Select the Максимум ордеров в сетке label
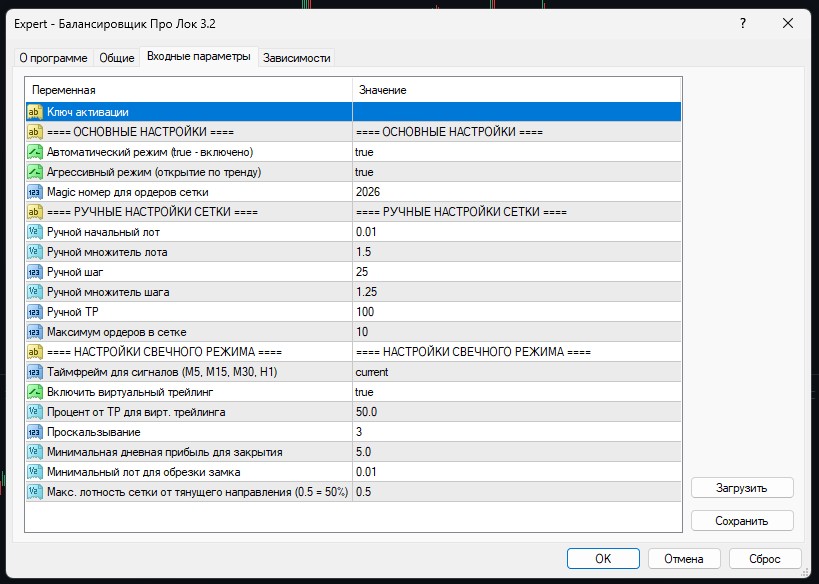Image resolution: width=819 pixels, height=584 pixels. pyautogui.click(x=116, y=332)
